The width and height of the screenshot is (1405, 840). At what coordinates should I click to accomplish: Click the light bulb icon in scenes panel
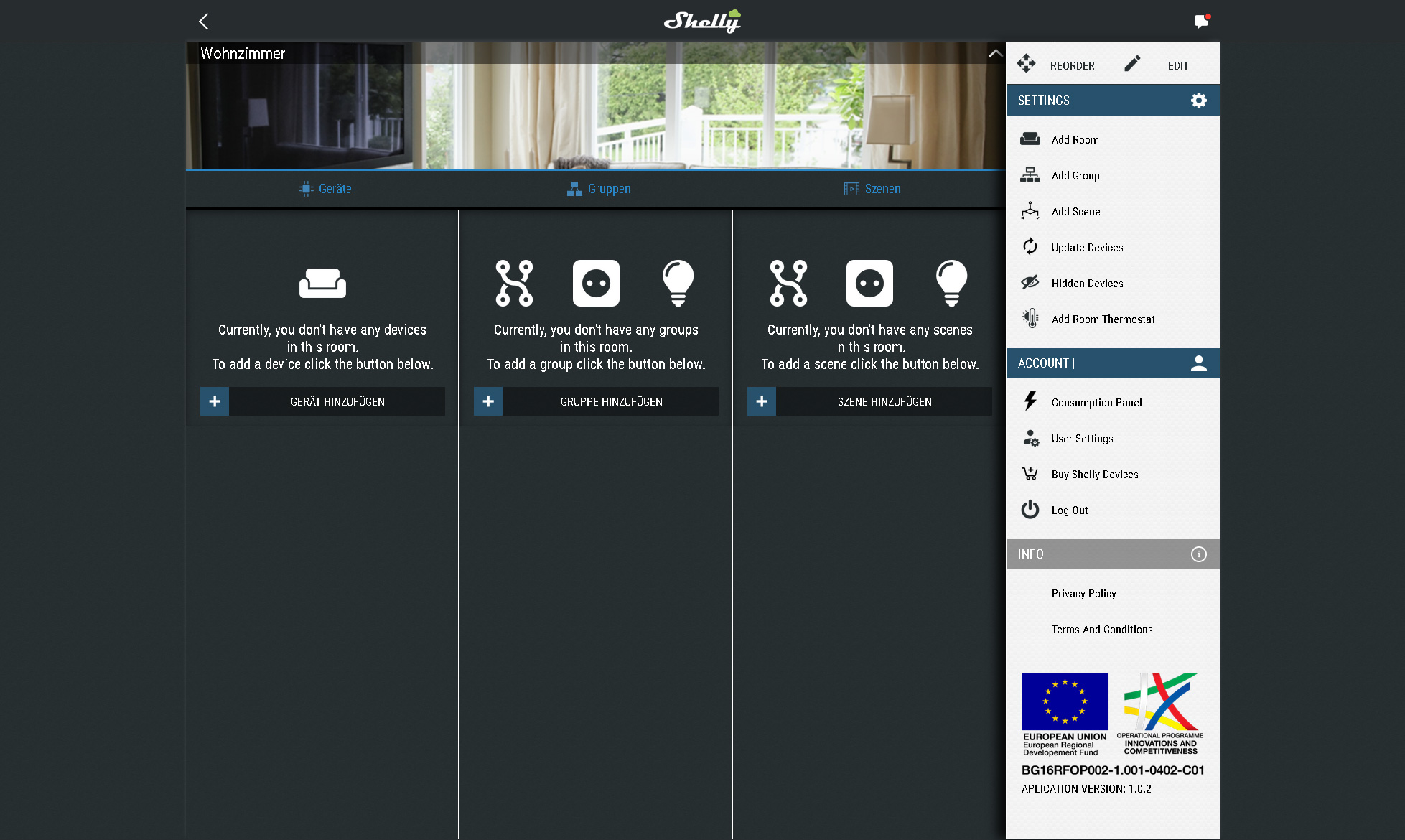(951, 283)
